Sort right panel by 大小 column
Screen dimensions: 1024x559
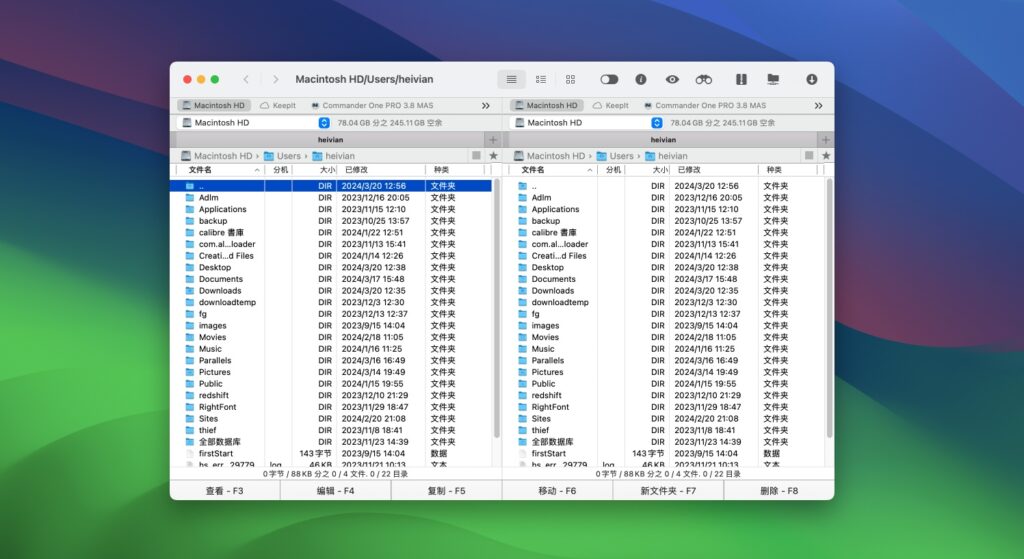point(647,170)
